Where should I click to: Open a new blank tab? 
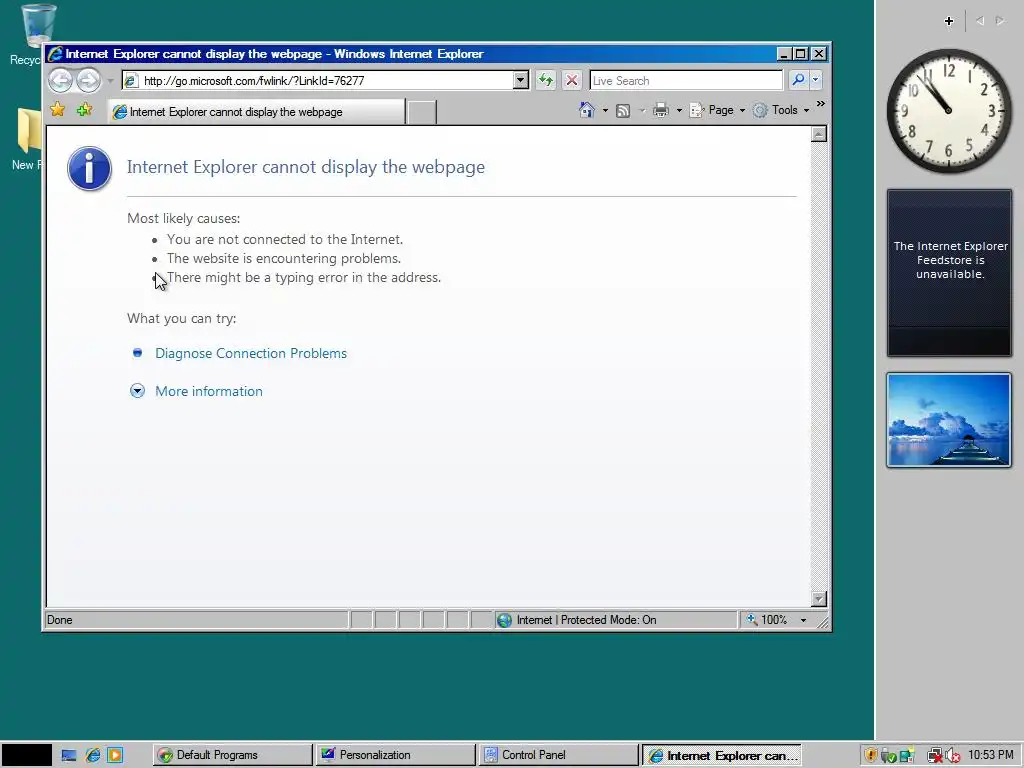(422, 112)
